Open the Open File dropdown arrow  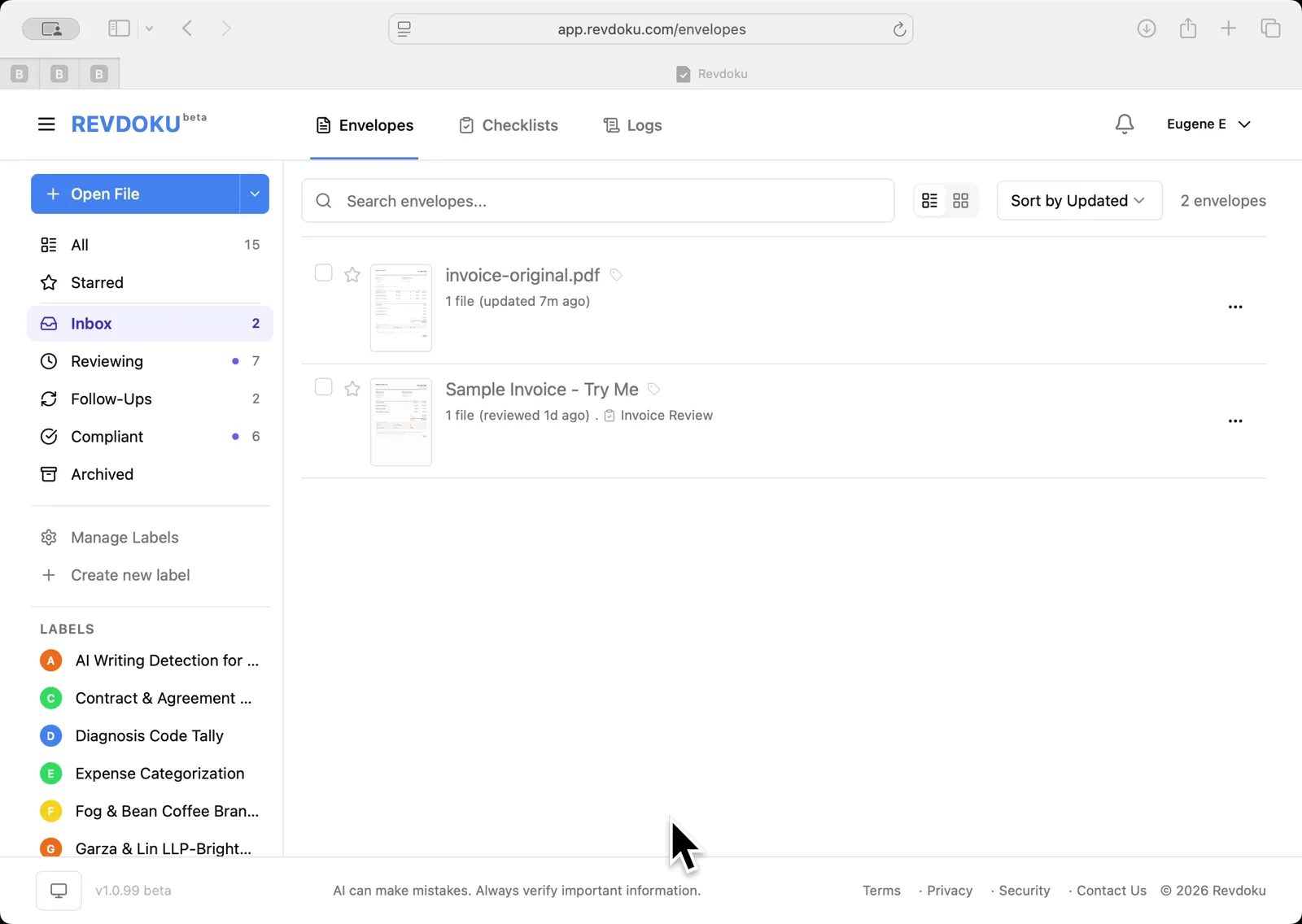coord(255,194)
